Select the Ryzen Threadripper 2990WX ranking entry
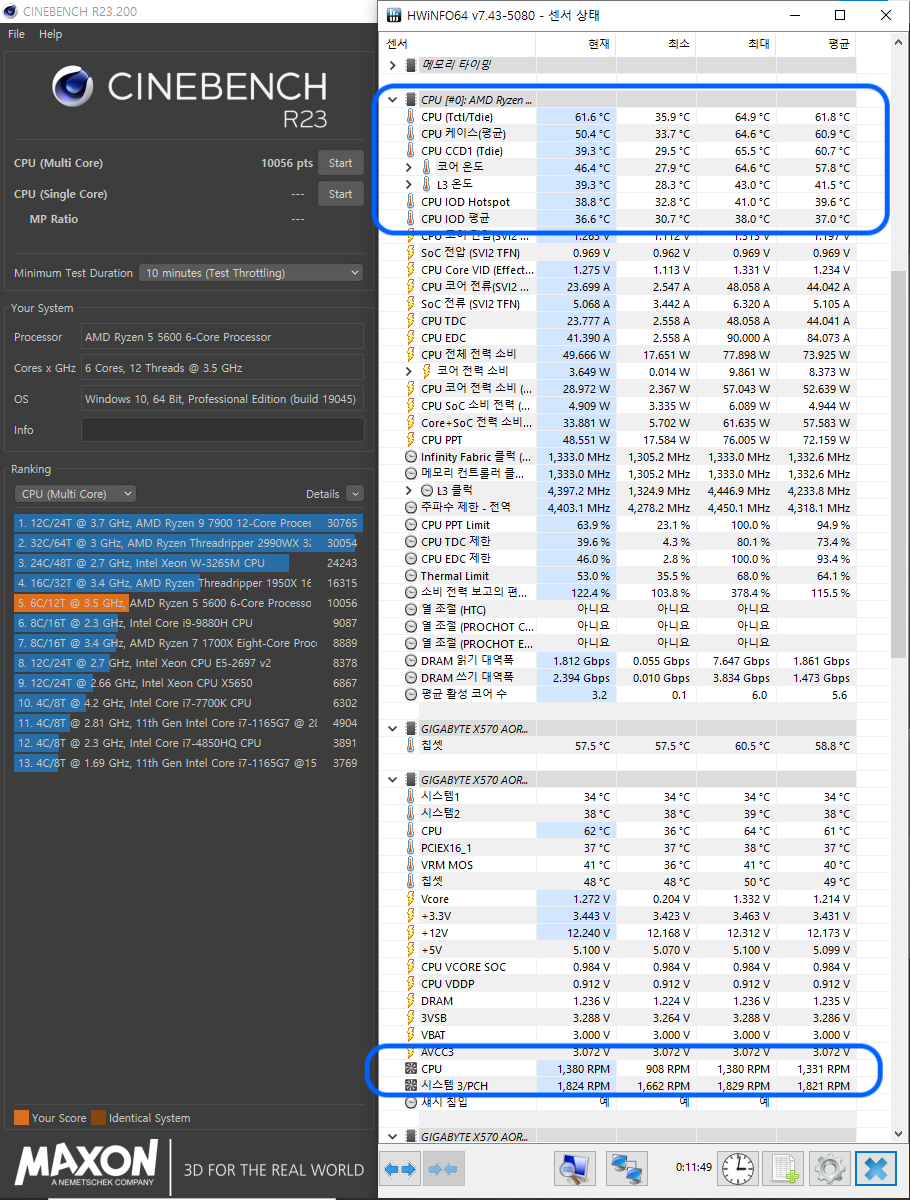The height and width of the screenshot is (1200, 910). (187, 543)
